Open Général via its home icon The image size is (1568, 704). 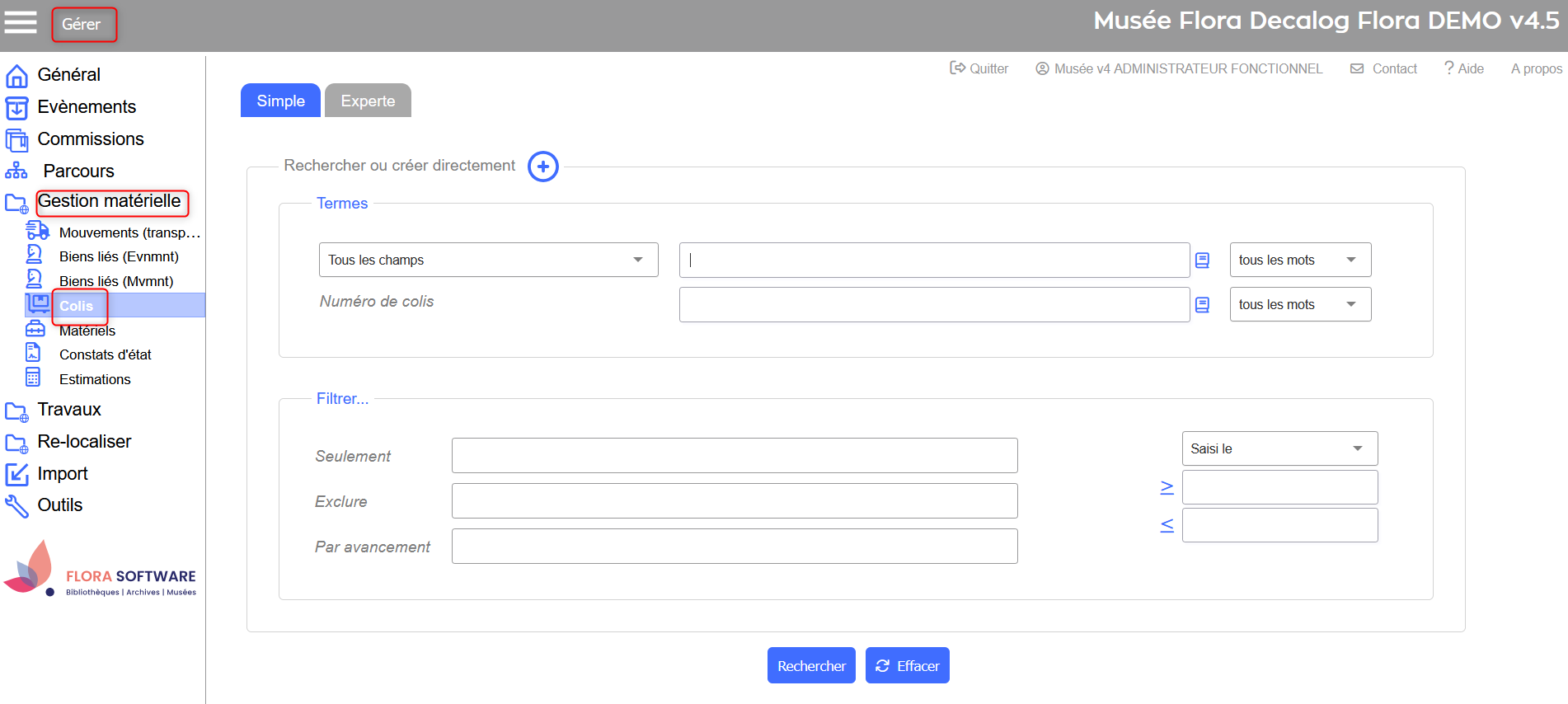tap(16, 76)
